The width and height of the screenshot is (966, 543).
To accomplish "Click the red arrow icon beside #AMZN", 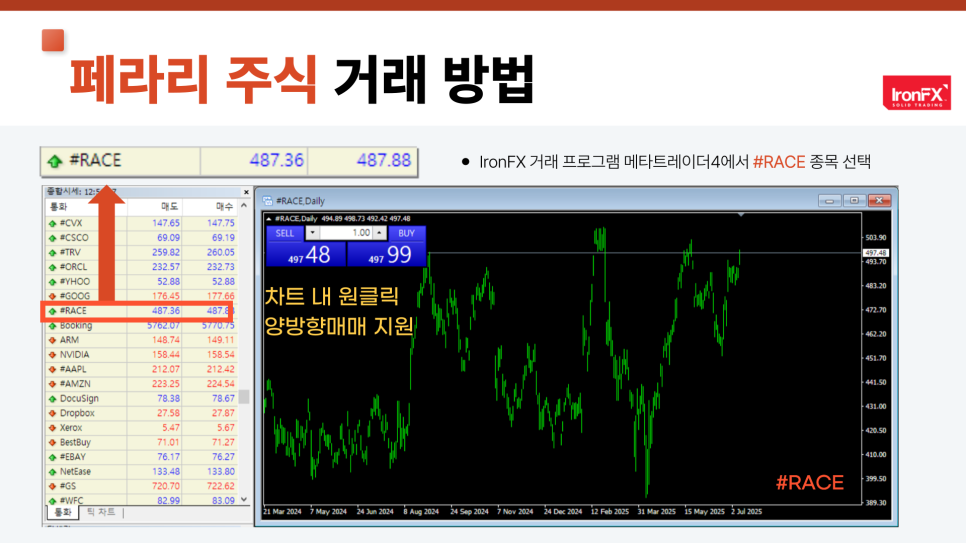I will point(52,384).
